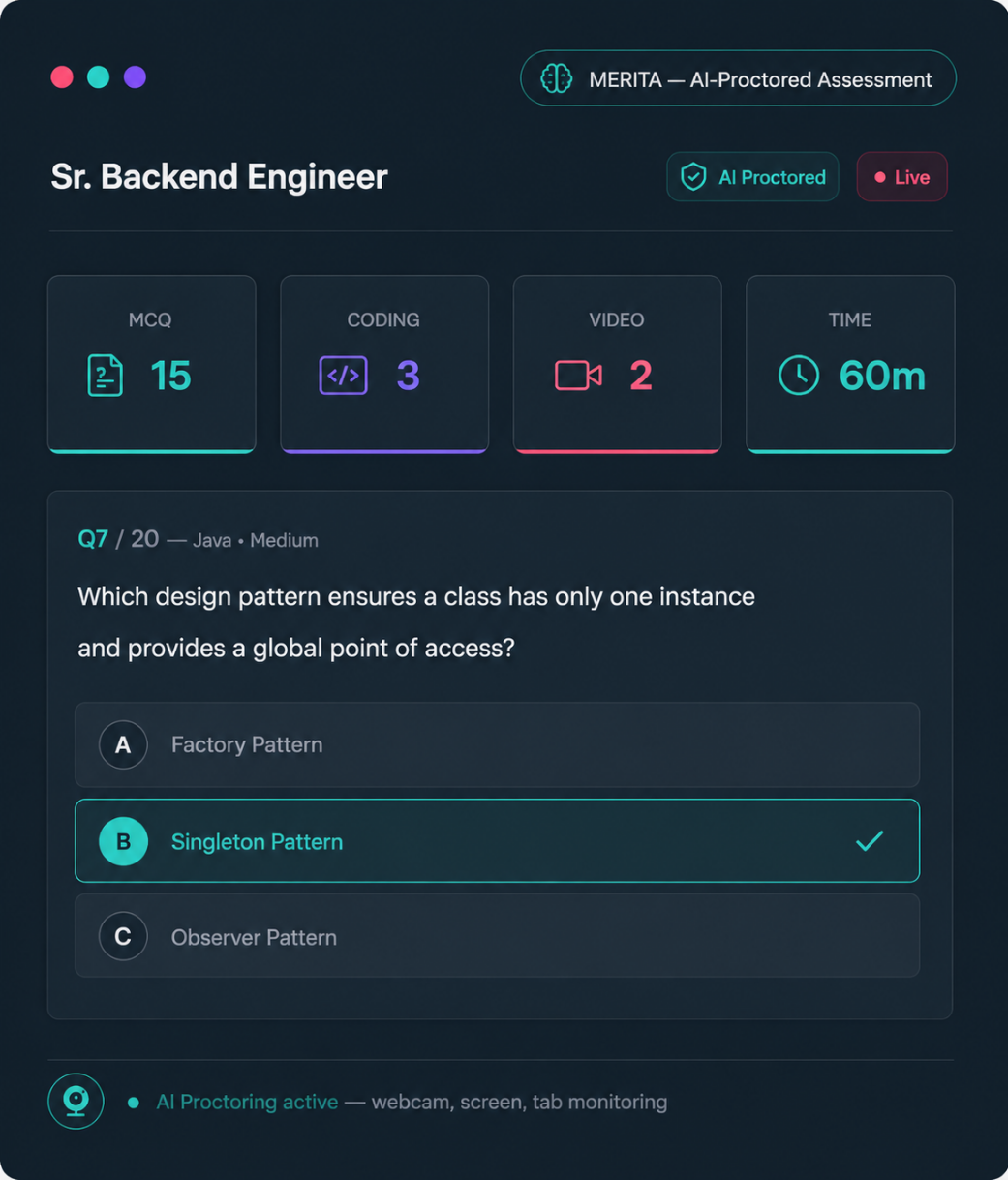Image resolution: width=1008 pixels, height=1180 pixels.
Task: Click the AI Proctored badge
Action: 752,177
